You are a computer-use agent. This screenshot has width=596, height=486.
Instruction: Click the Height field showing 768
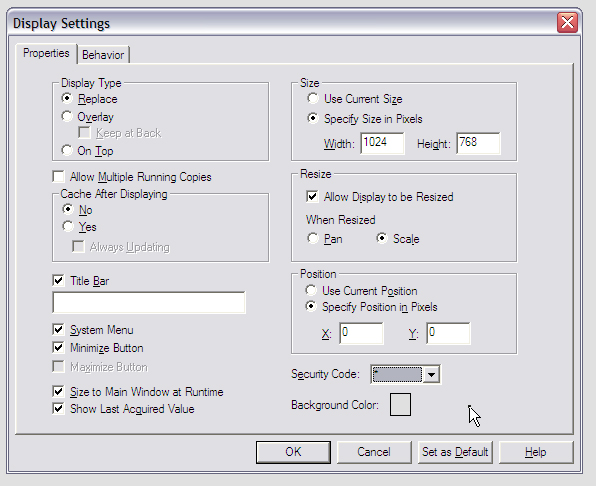point(478,143)
